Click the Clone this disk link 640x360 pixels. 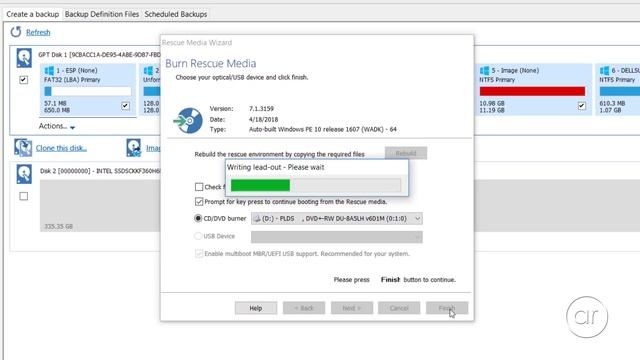61,148
